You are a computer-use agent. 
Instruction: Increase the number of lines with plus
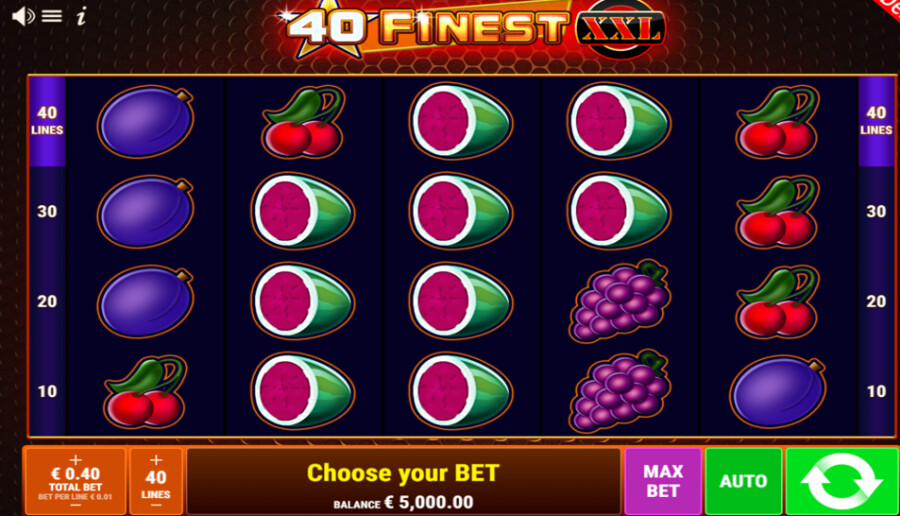156,460
